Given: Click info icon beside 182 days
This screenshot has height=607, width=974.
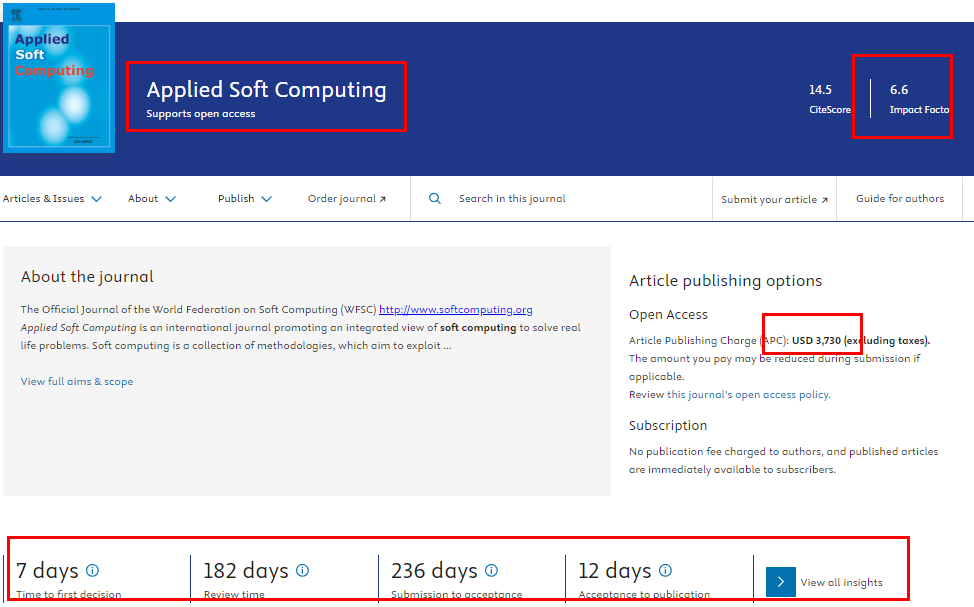Looking at the screenshot, I should point(302,570).
